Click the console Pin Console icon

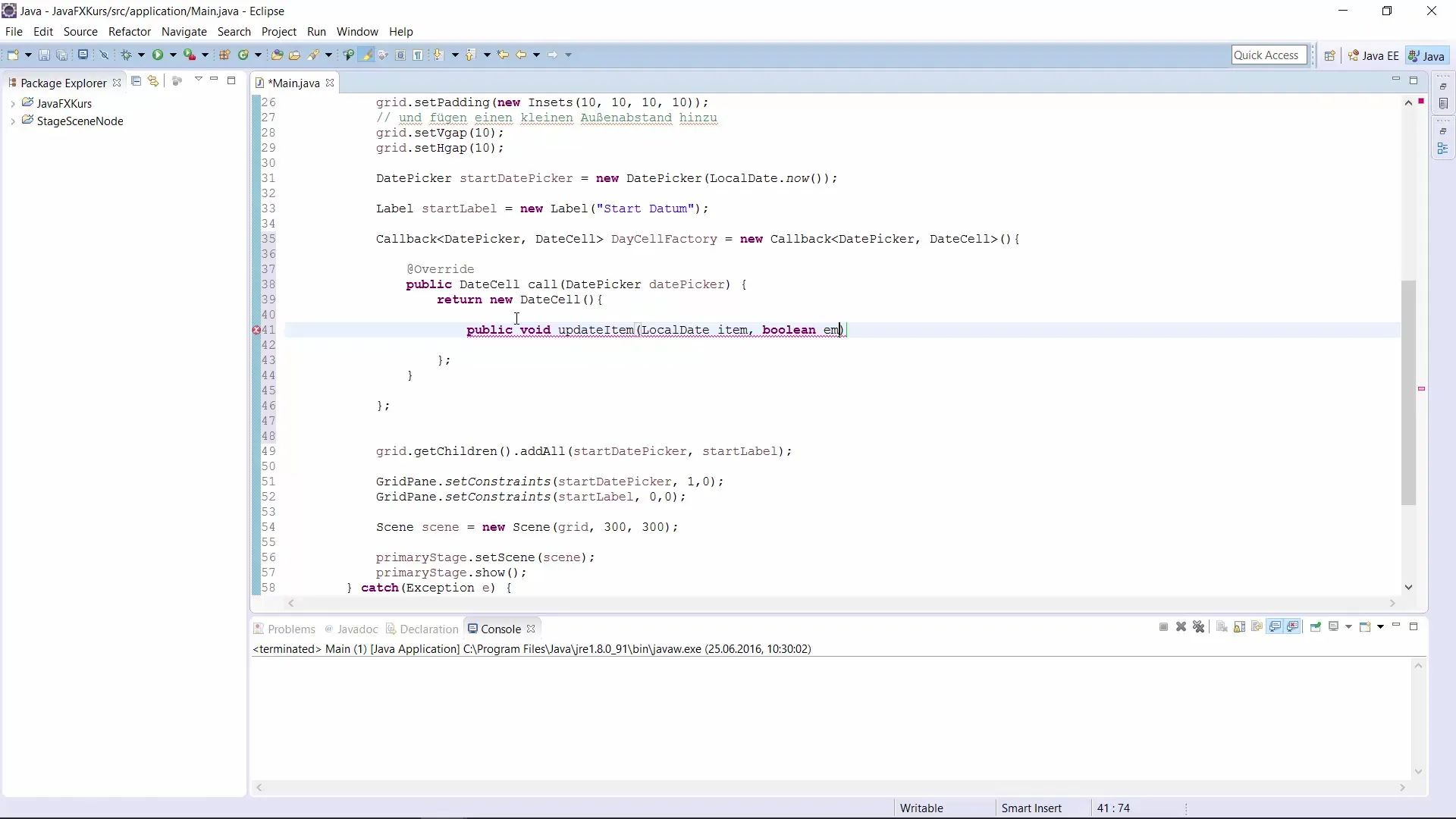coord(1316,627)
